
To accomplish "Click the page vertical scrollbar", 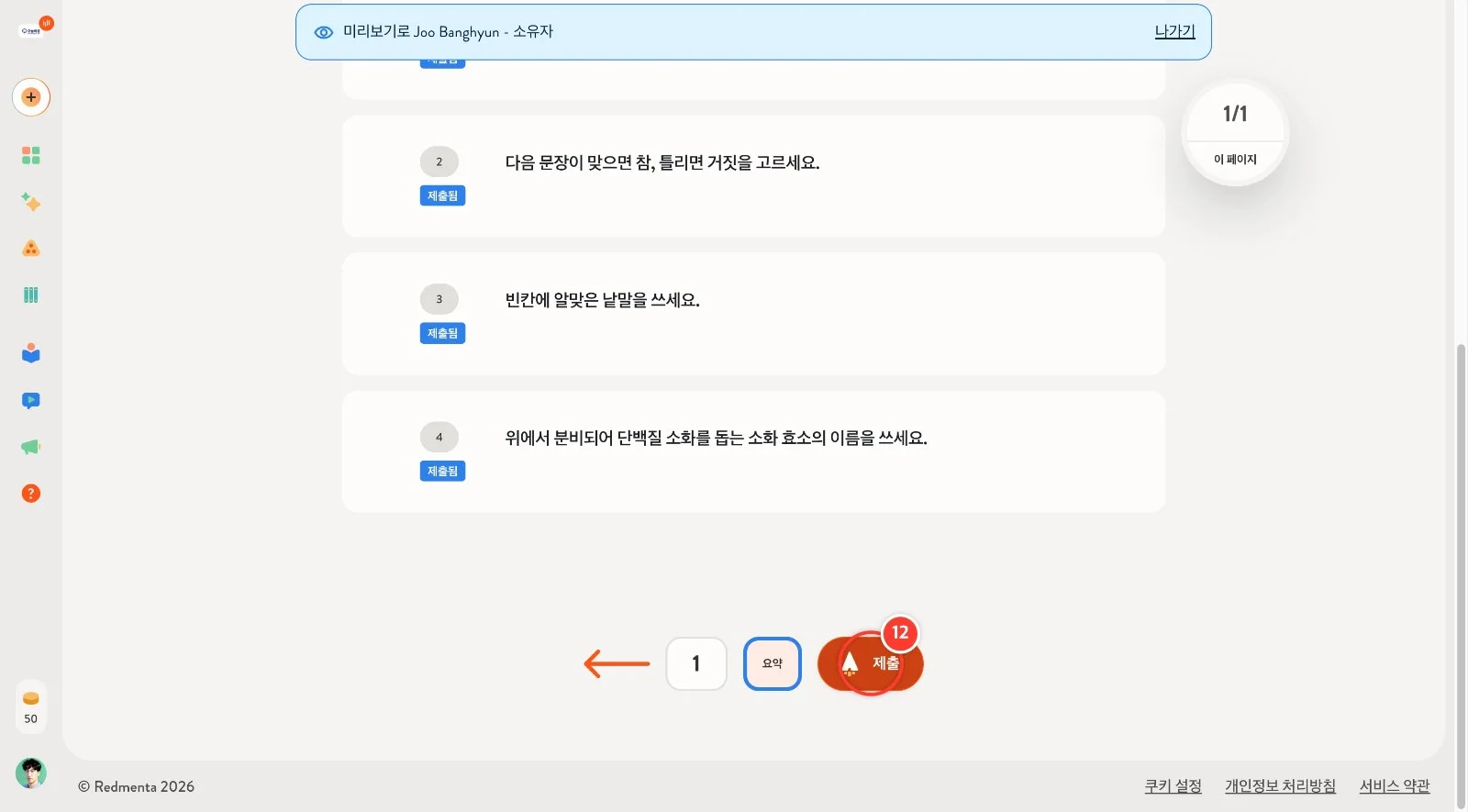I will 1462,576.
